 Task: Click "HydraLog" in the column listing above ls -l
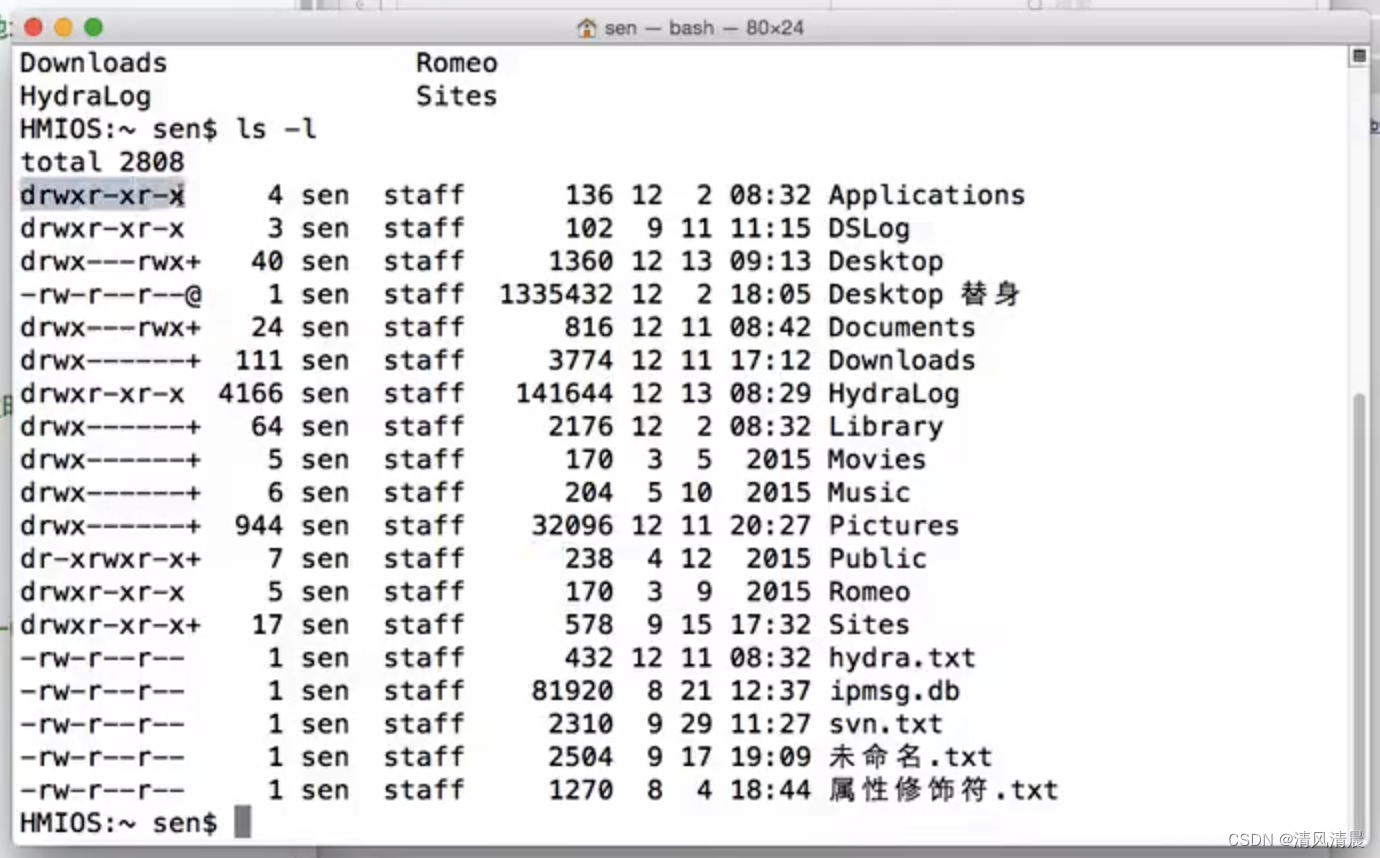click(x=85, y=96)
